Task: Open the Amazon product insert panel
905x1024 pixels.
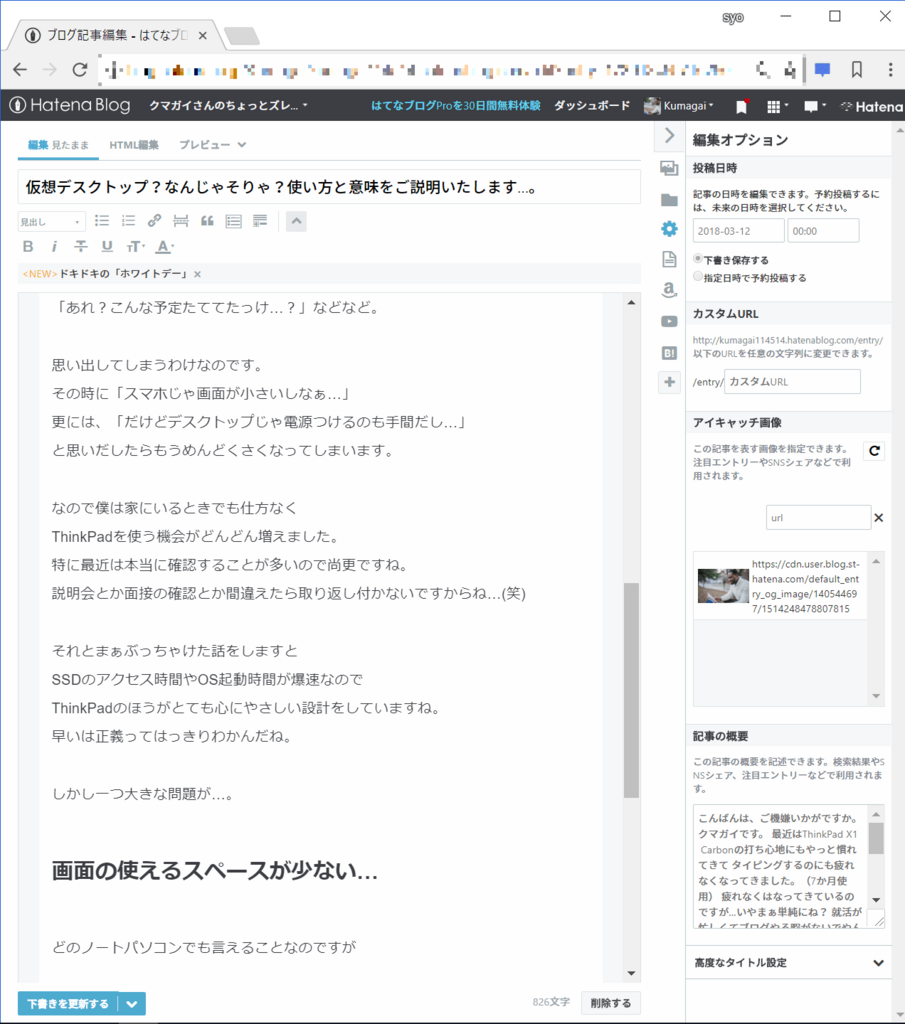Action: click(669, 289)
